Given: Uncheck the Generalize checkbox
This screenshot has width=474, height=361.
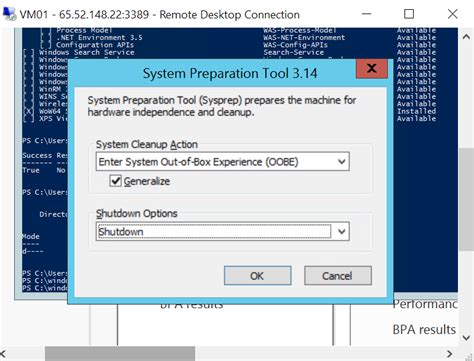Looking at the screenshot, I should pyautogui.click(x=115, y=181).
